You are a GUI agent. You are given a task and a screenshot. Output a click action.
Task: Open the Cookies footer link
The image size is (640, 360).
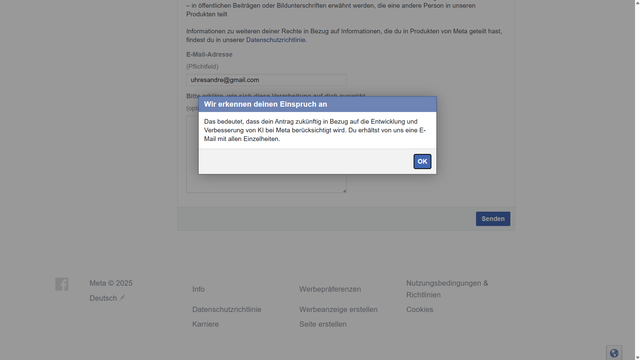tap(420, 309)
